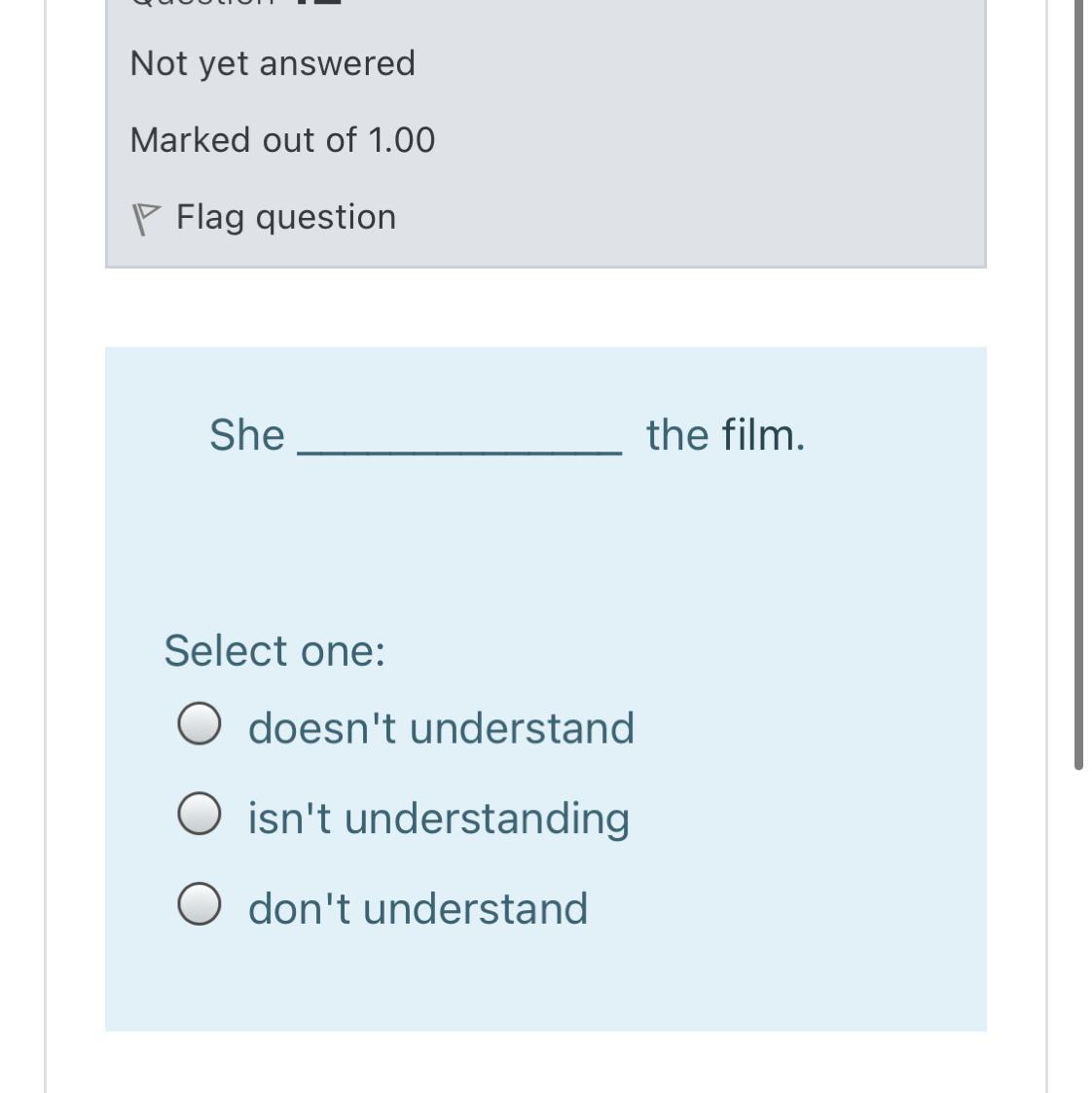Click the white gap between grey and blue boxes
This screenshot has width=1092, height=1093.
(545, 308)
